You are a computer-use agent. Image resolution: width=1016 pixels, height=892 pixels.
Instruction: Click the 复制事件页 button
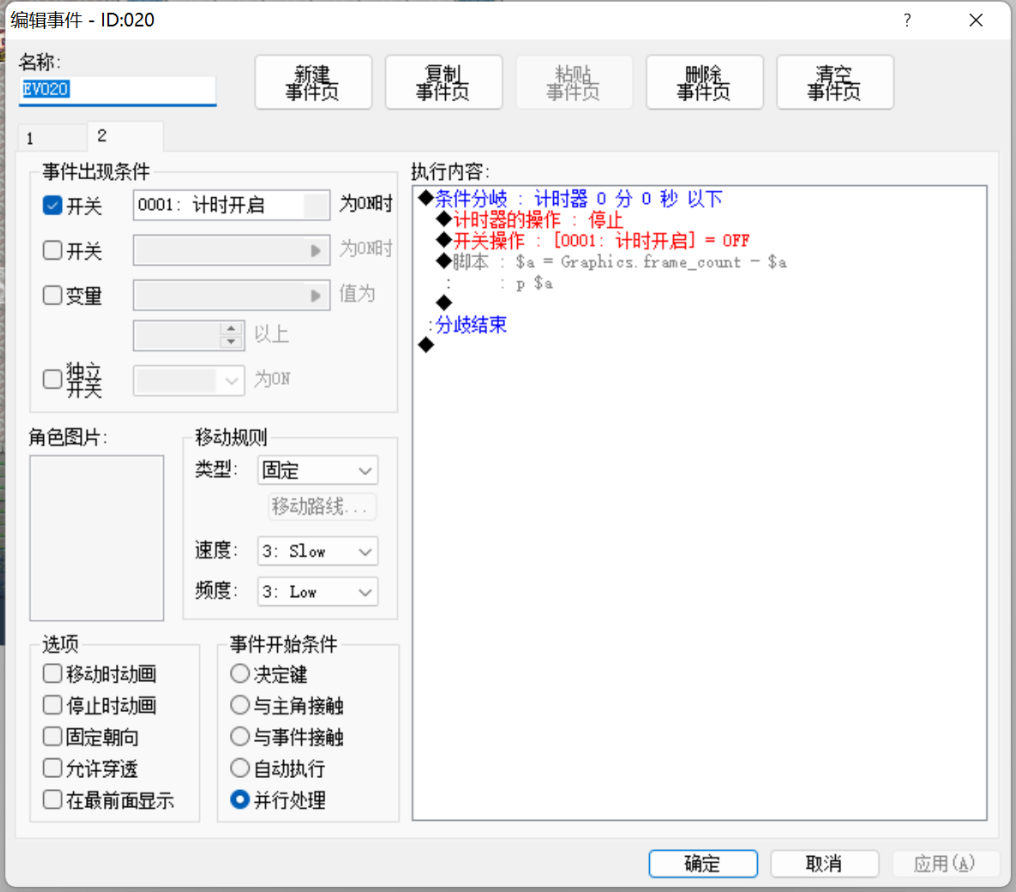point(443,82)
